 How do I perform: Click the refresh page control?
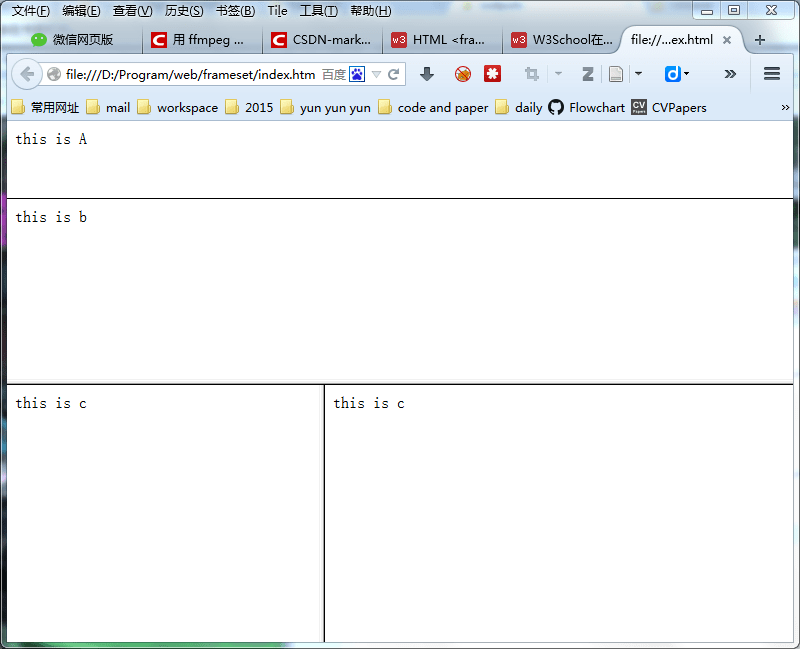point(394,74)
